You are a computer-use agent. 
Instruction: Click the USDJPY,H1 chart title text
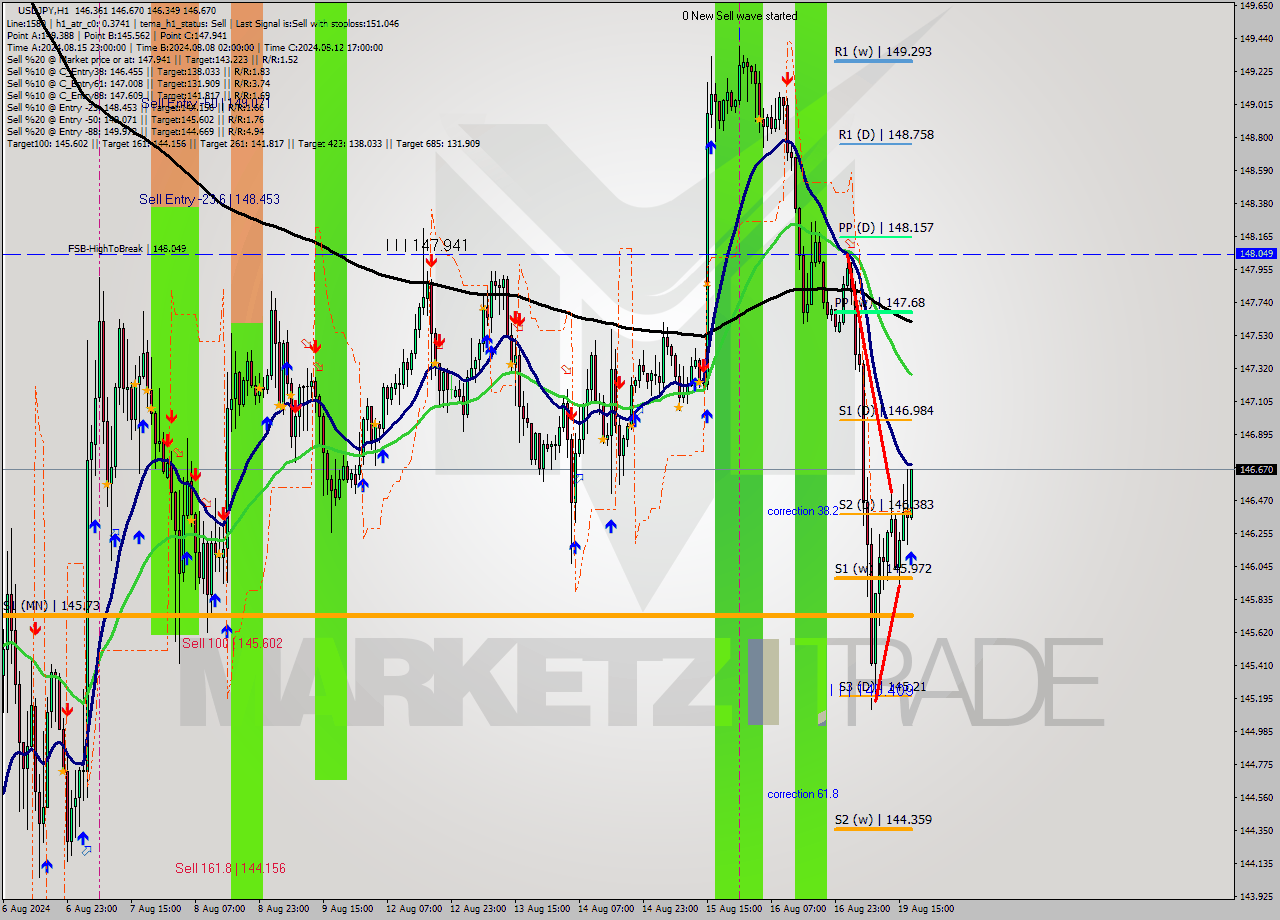(44, 10)
